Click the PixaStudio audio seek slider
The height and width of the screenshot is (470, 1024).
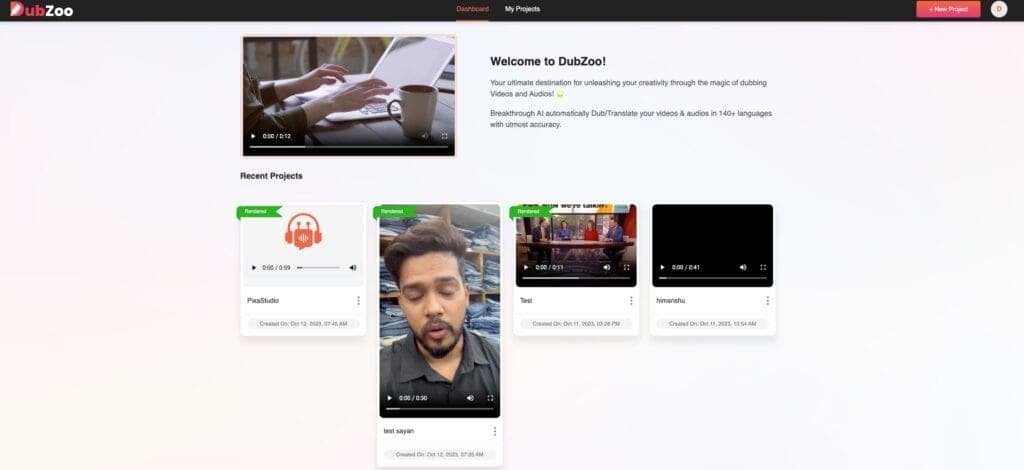[x=318, y=268]
